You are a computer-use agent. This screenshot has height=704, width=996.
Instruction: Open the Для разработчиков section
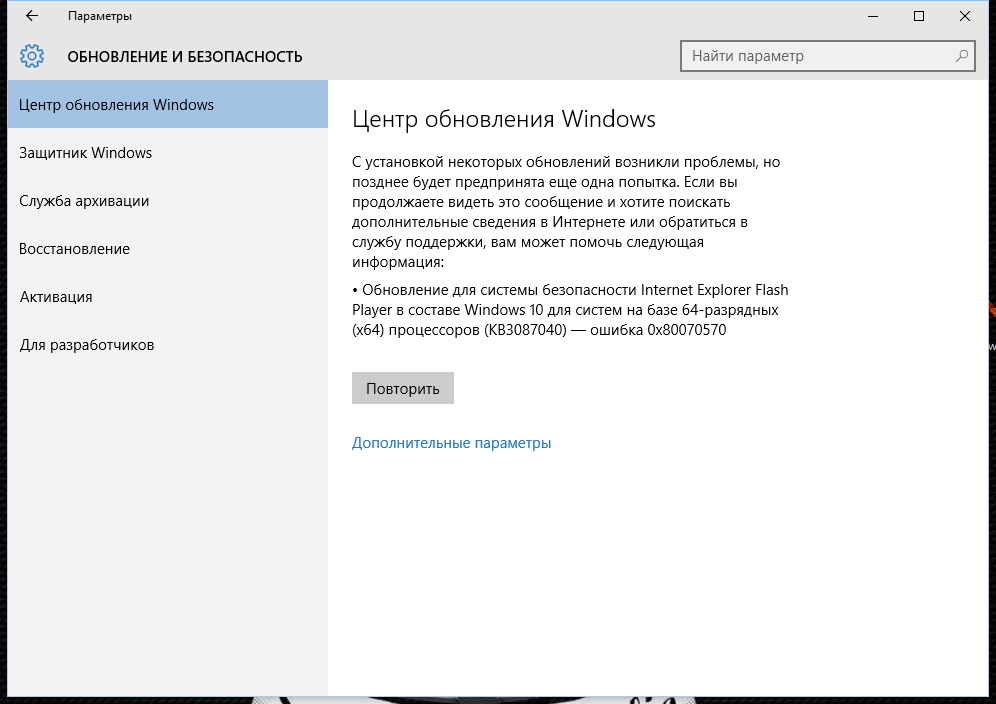click(86, 345)
